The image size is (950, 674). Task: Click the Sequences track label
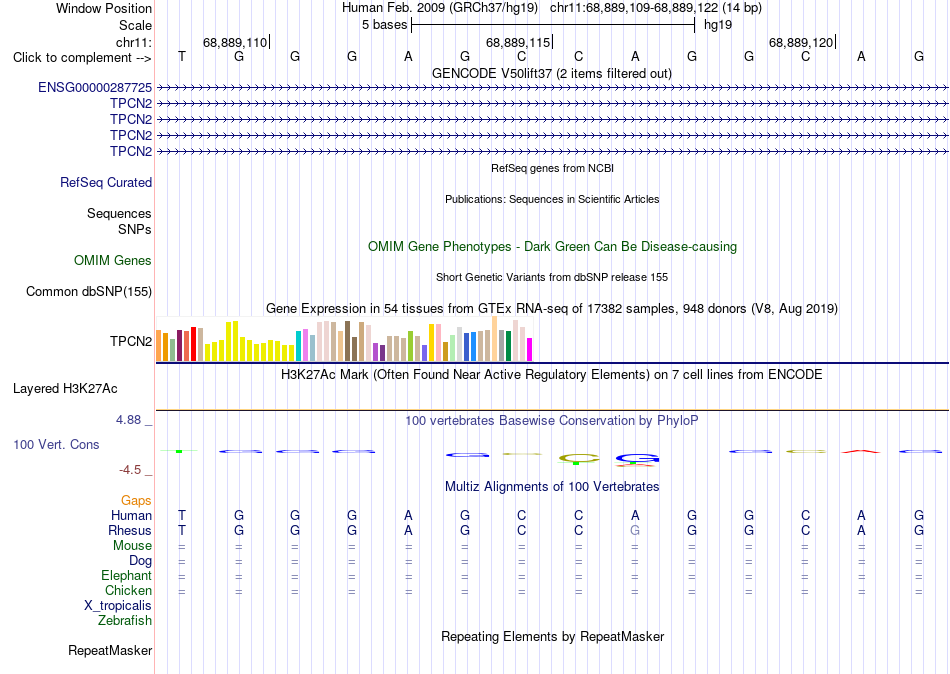tap(119, 213)
